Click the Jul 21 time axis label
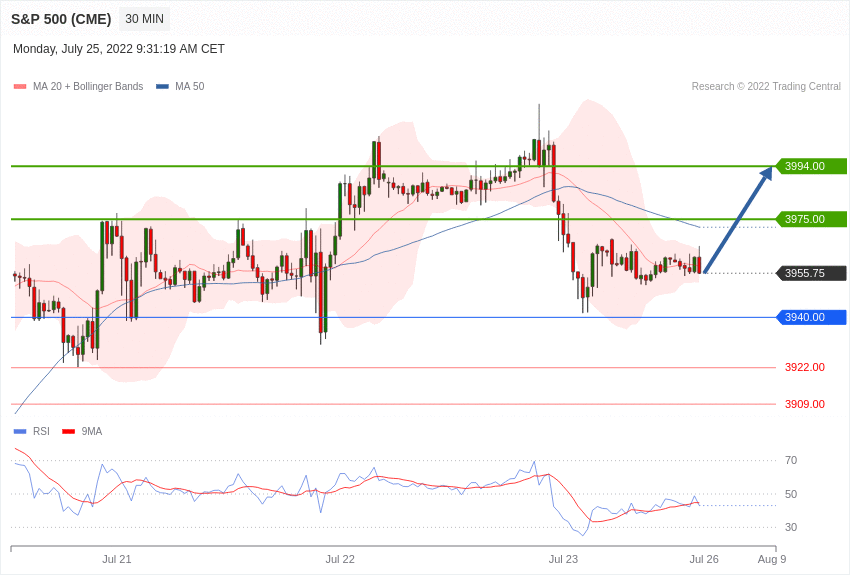This screenshot has height=576, width=850. click(x=117, y=559)
